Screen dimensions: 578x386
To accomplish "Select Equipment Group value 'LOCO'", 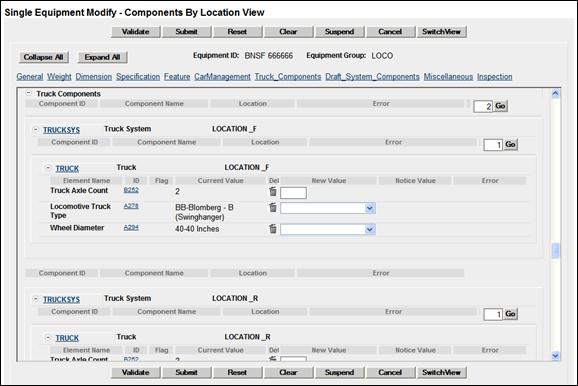I will click(x=382, y=56).
